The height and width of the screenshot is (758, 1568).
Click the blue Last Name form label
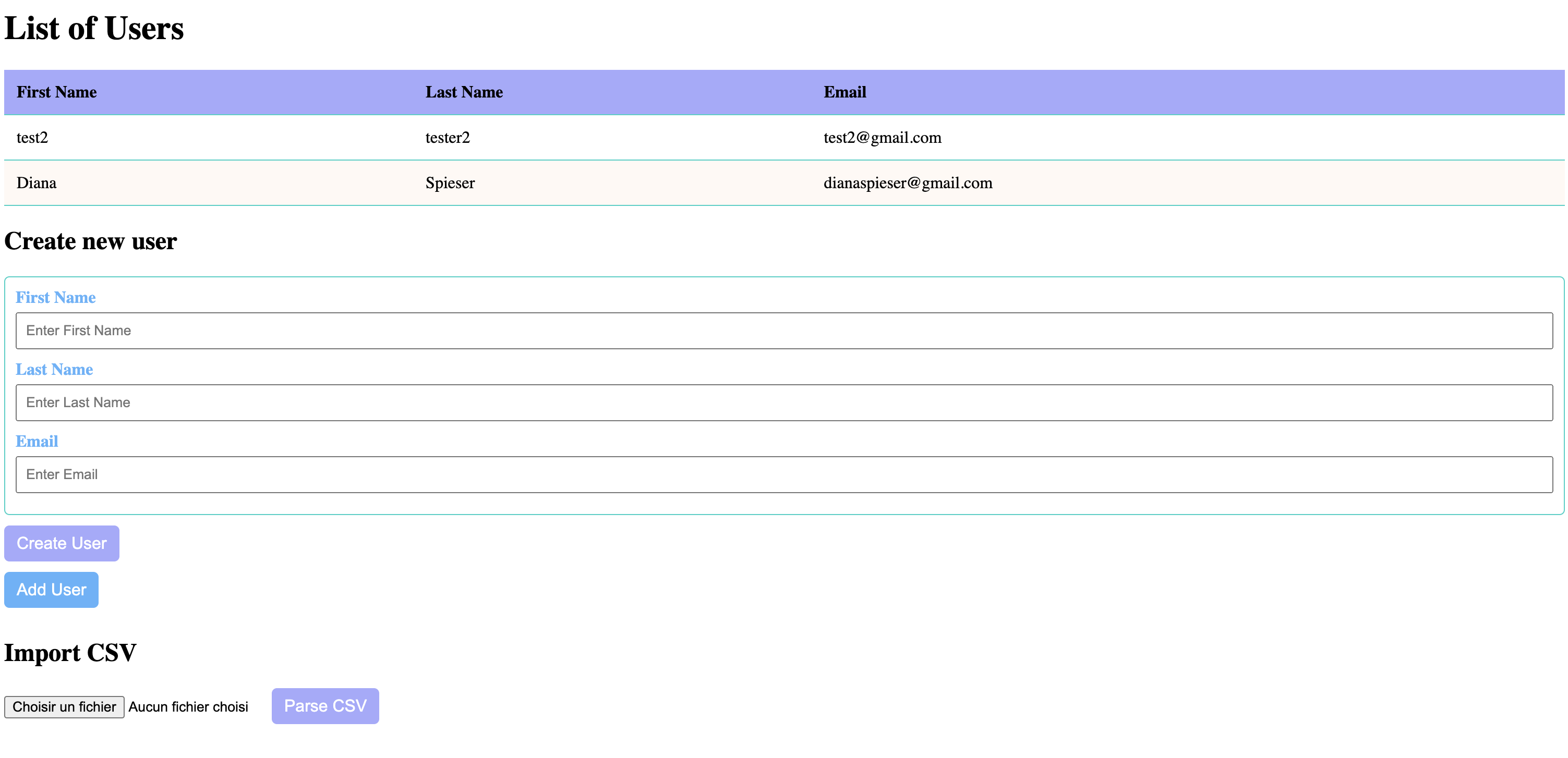54,369
